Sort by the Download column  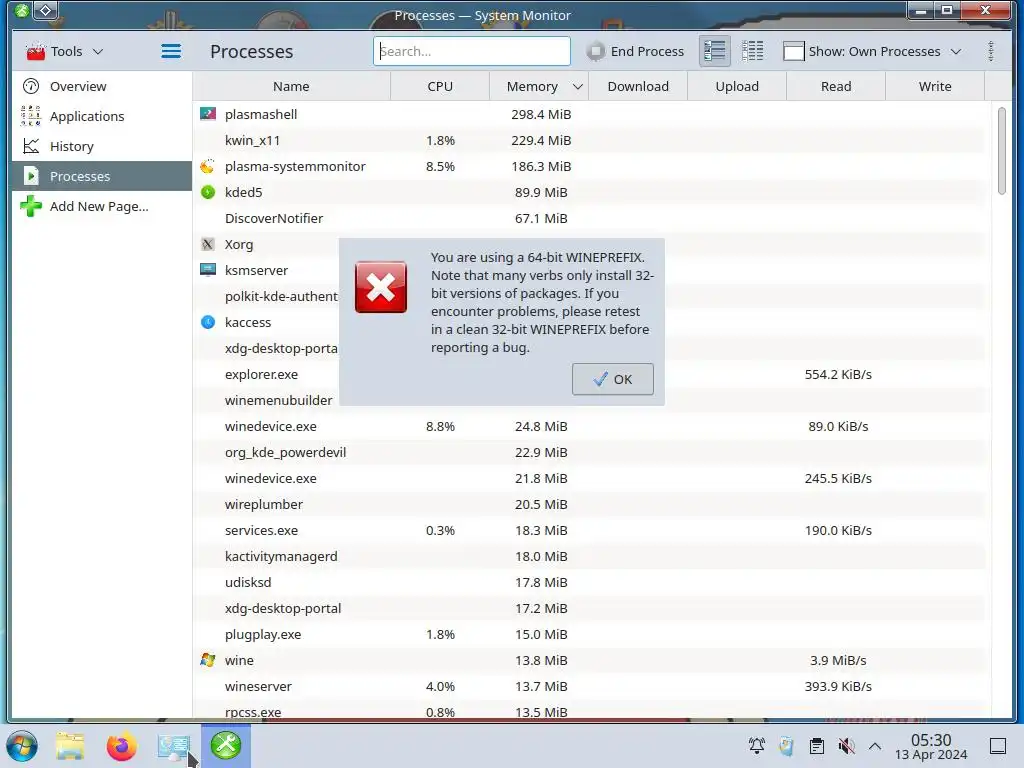pos(638,86)
